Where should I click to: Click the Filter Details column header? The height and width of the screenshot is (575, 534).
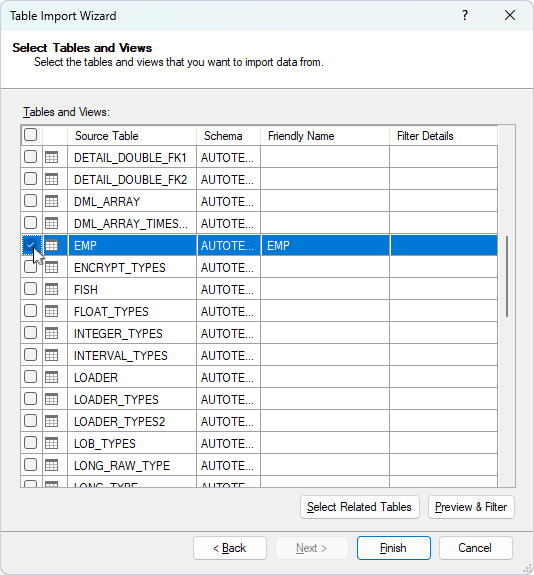tap(443, 136)
